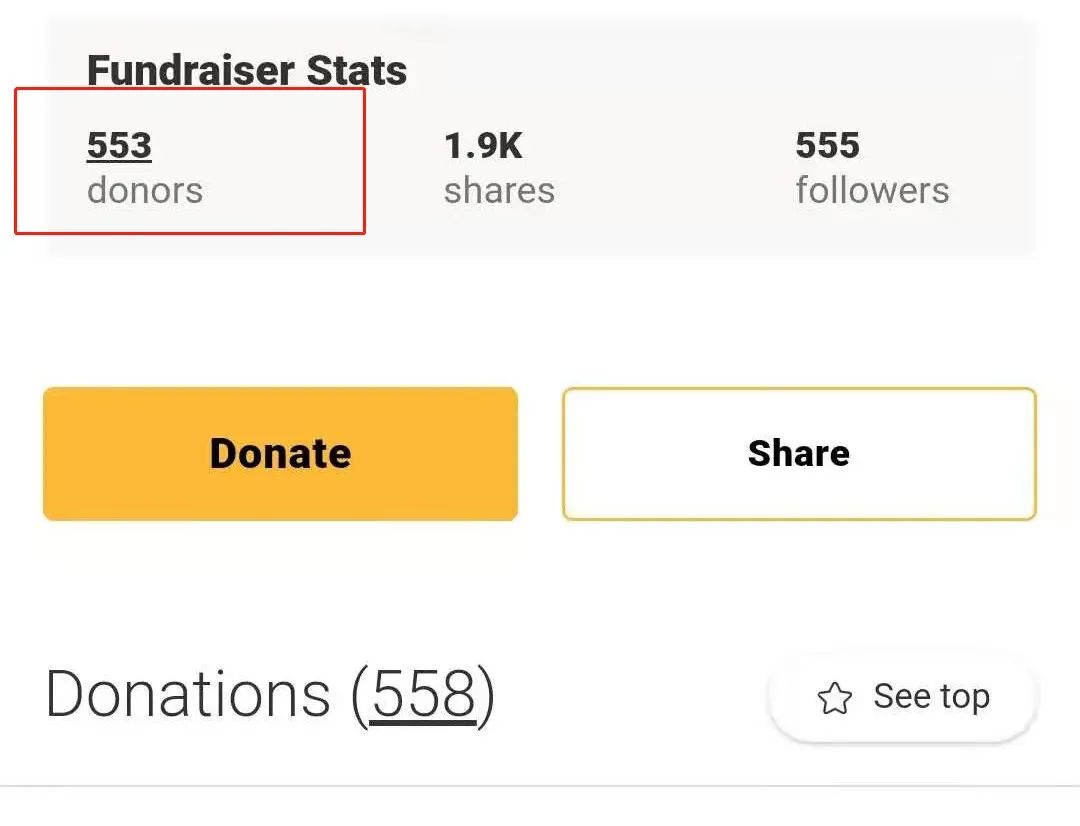Screen dimensions: 1080x826
Task: Tap the outlined Share button
Action: [799, 454]
